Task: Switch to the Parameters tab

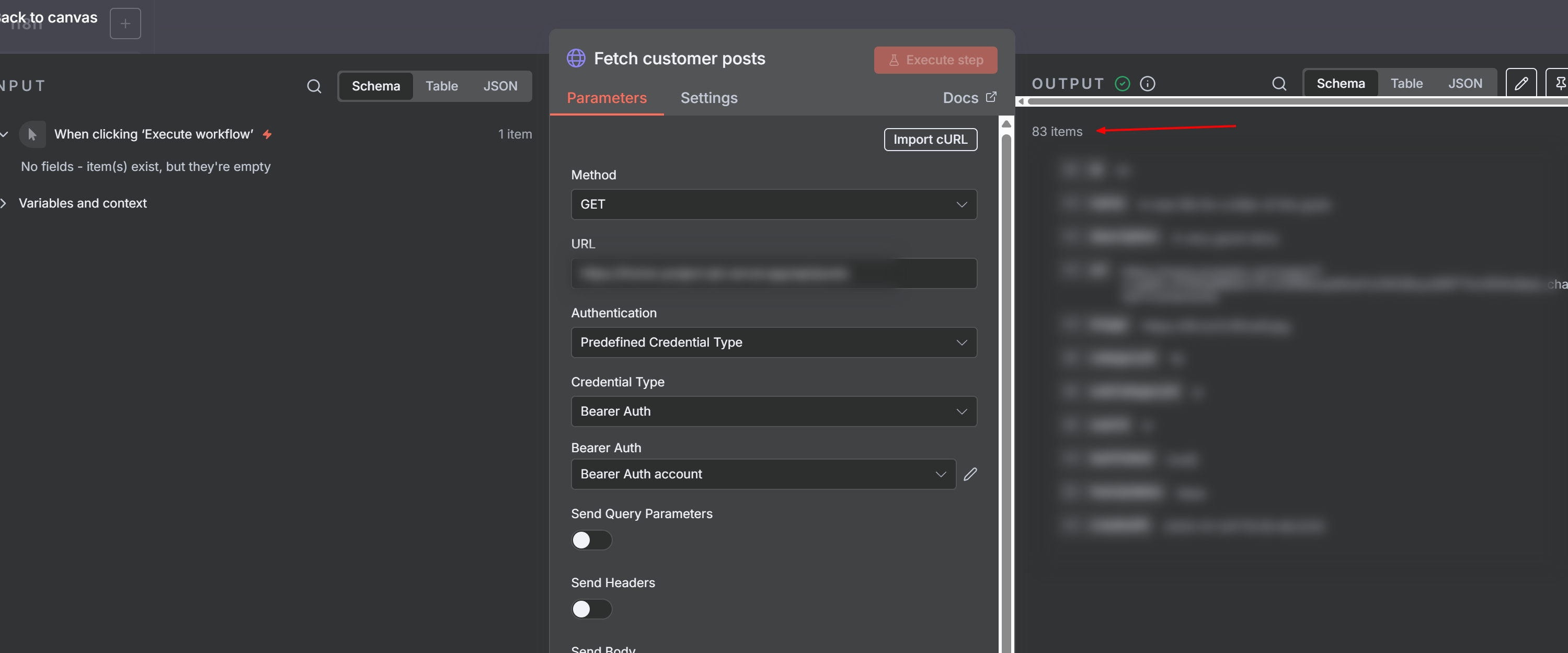Action: click(x=606, y=98)
